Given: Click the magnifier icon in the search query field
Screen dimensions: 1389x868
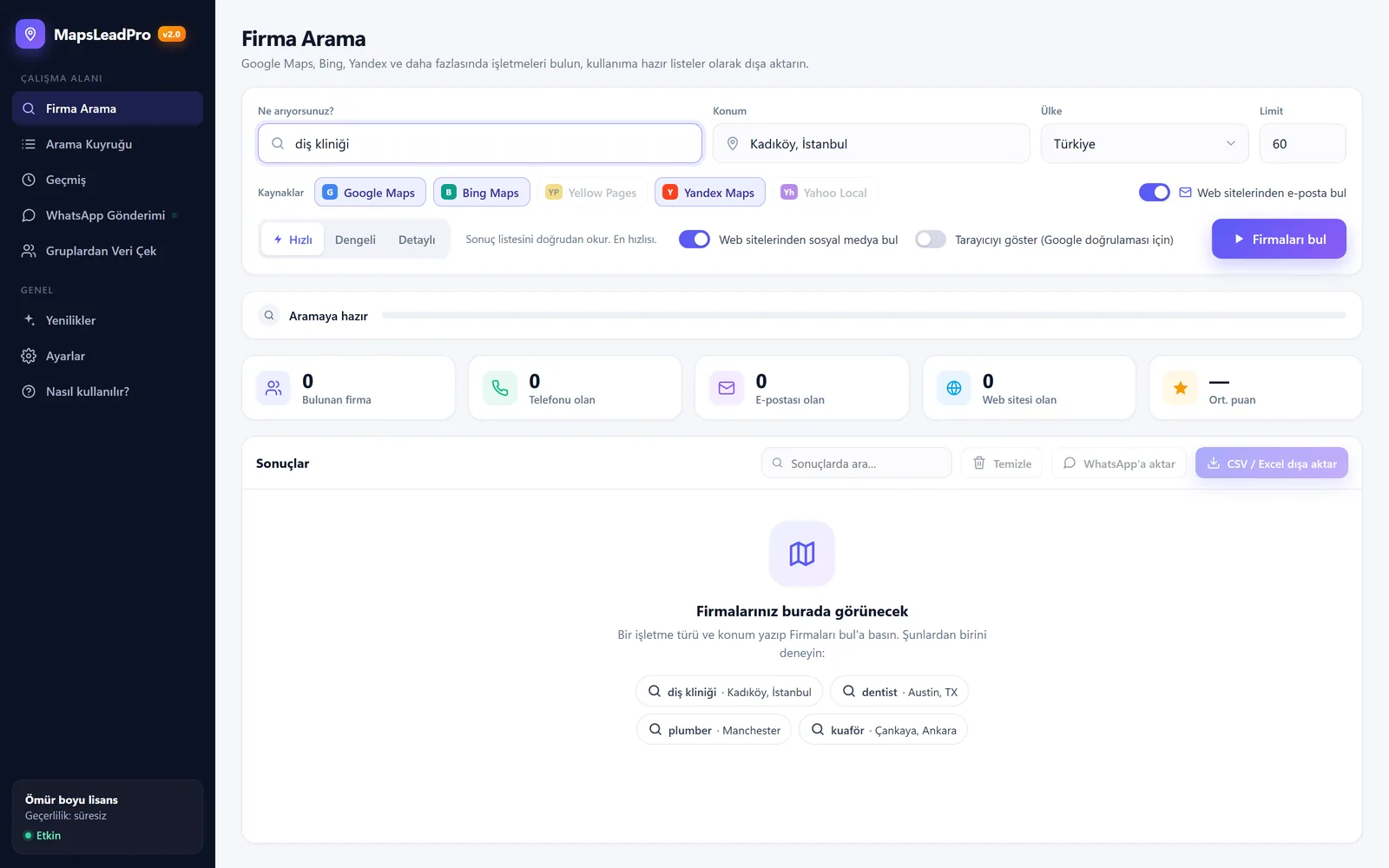Looking at the screenshot, I should (x=278, y=143).
